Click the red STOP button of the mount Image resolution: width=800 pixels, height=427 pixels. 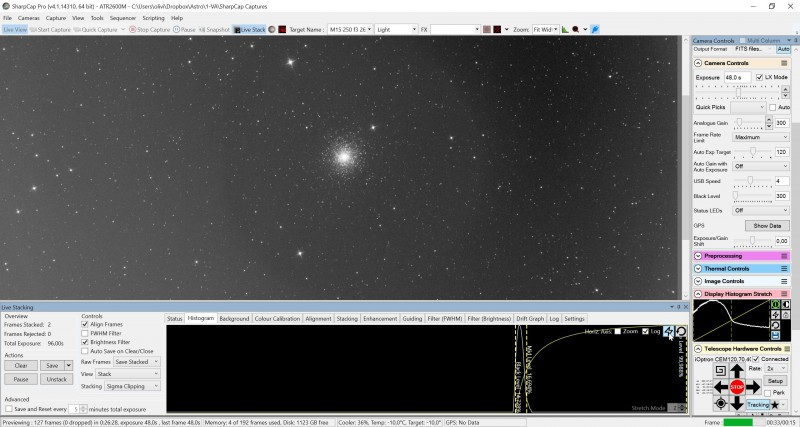click(x=737, y=387)
